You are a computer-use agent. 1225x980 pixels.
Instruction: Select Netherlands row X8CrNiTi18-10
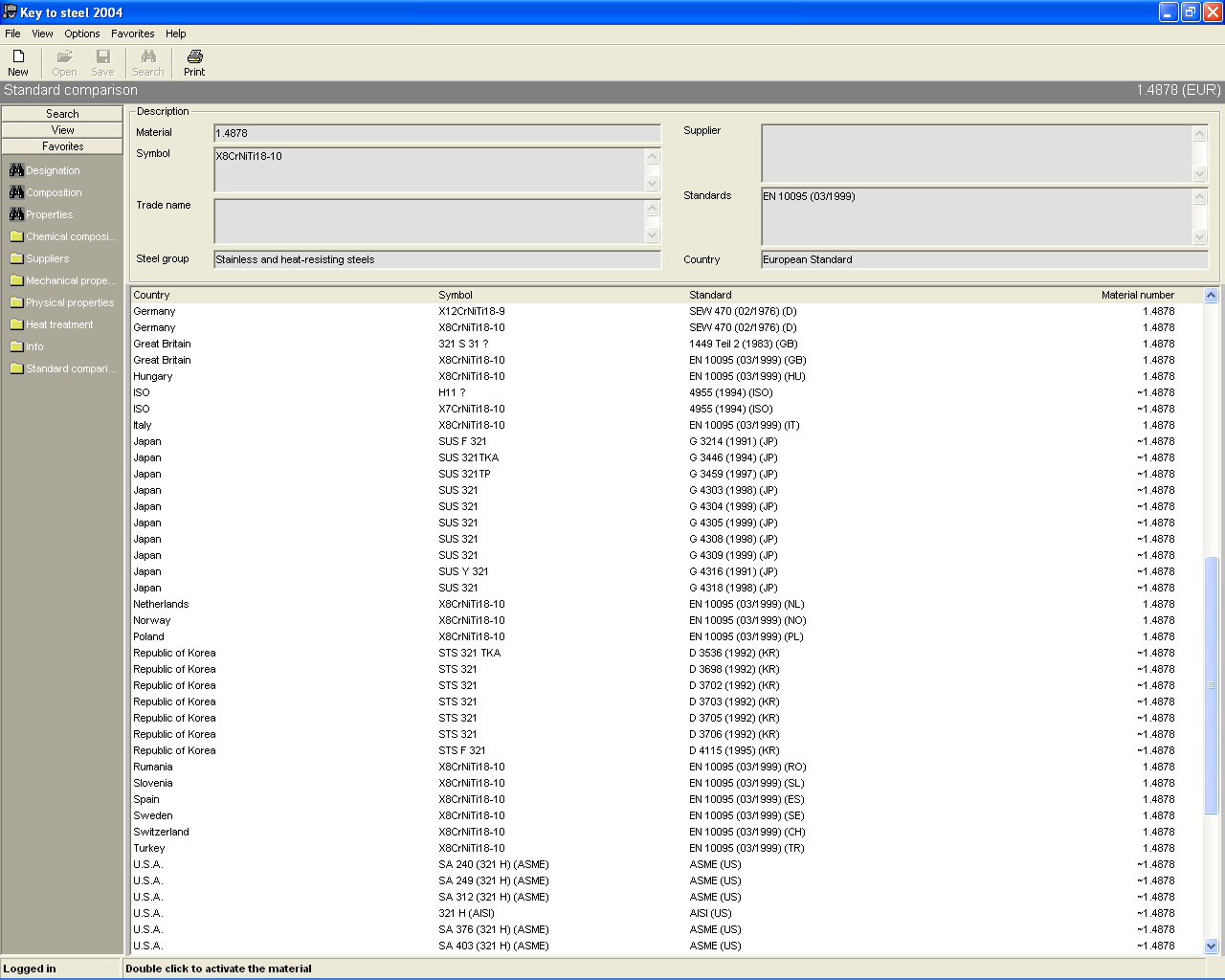[666, 604]
